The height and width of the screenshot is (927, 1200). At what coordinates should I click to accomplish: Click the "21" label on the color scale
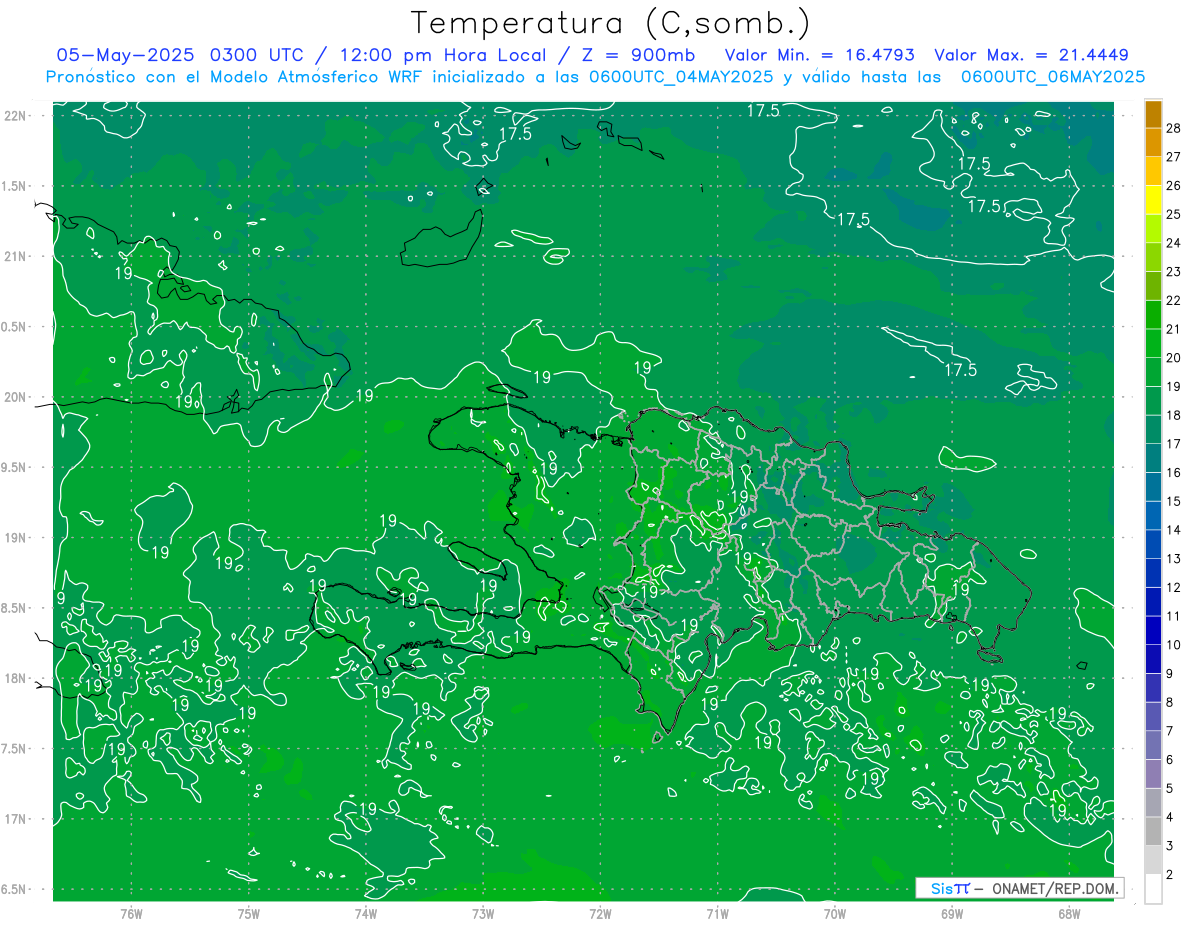click(x=1173, y=329)
